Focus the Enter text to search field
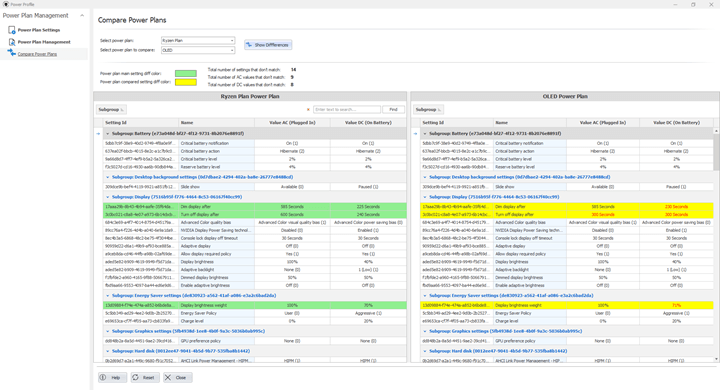 pos(347,109)
